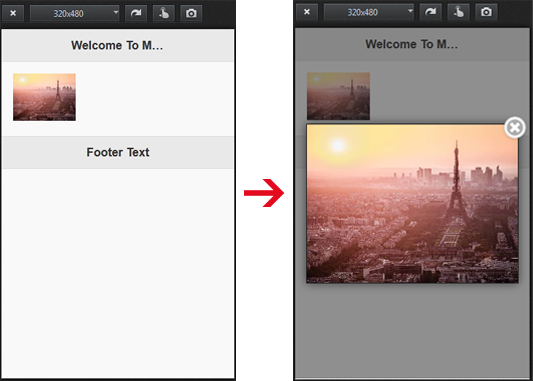Click the camera screenshot icon in right panel

486,12
